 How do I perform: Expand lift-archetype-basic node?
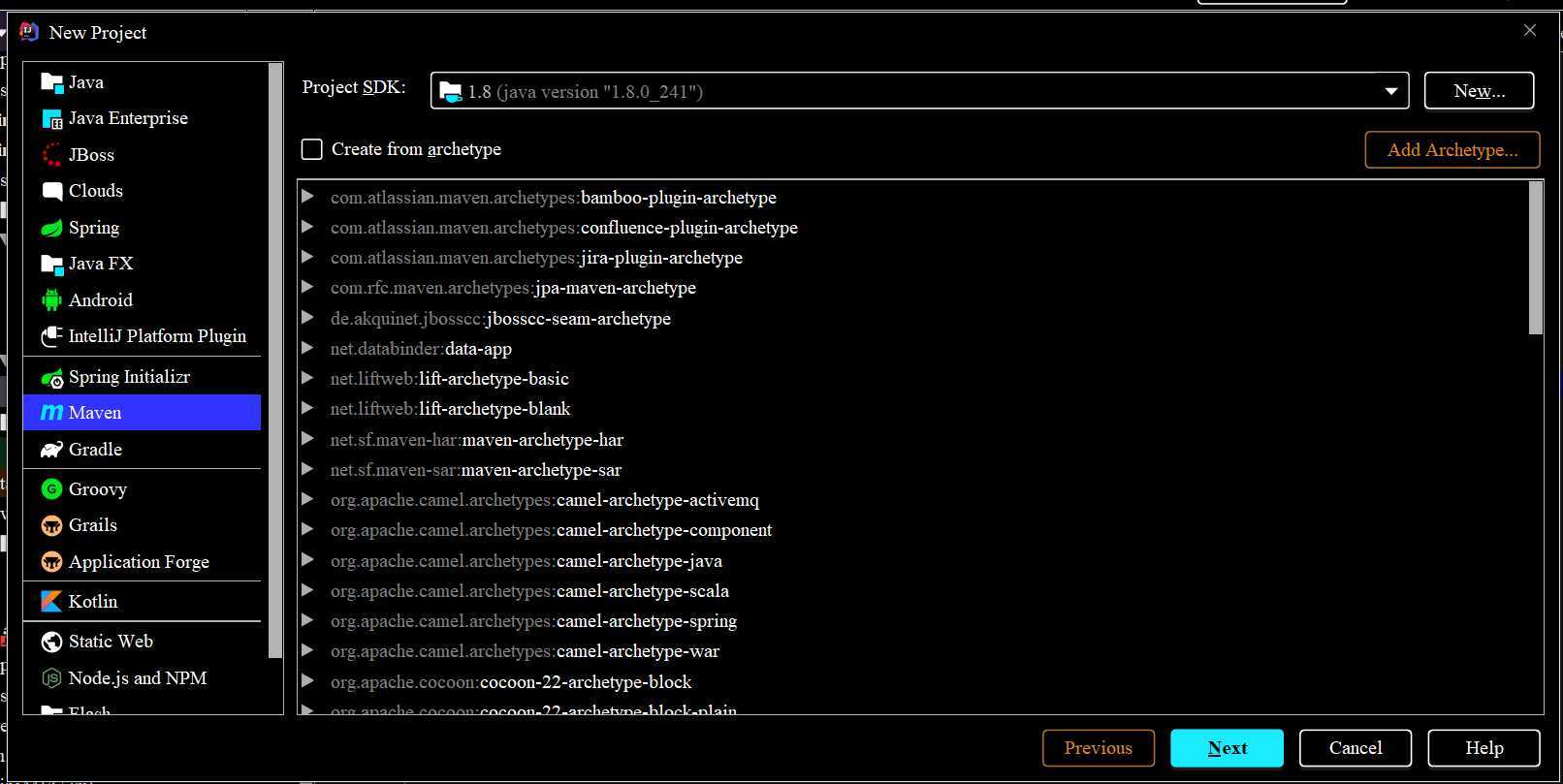[x=307, y=378]
